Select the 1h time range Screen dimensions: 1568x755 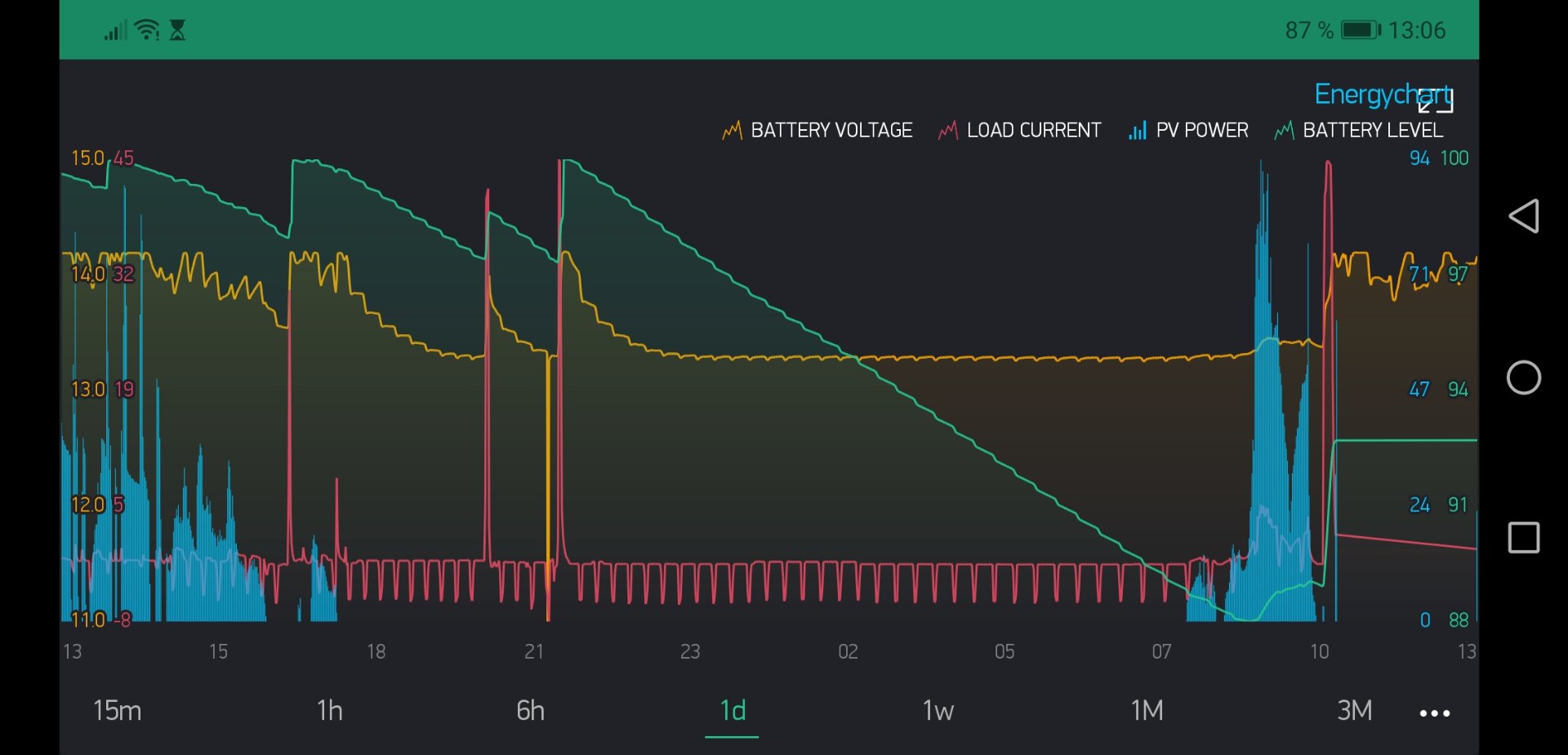click(330, 710)
